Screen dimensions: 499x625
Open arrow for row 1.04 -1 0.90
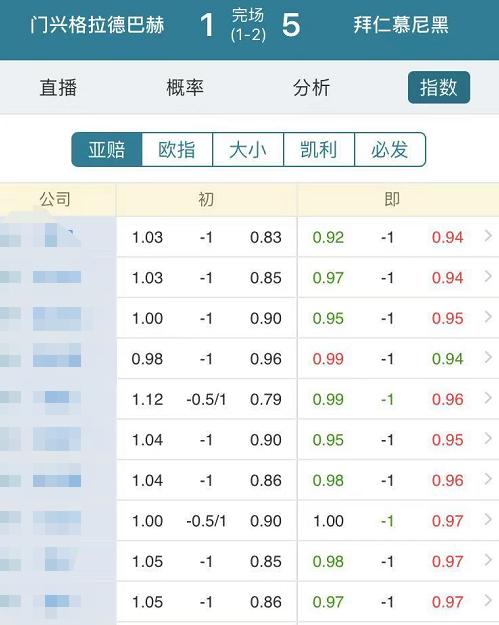tap(488, 438)
